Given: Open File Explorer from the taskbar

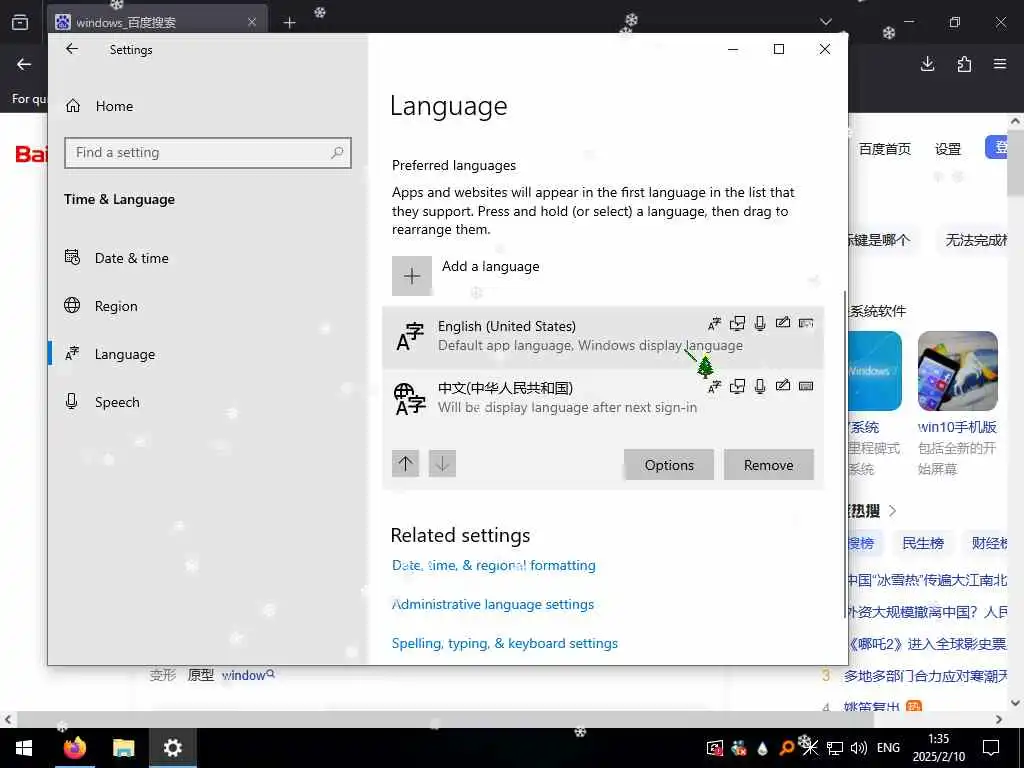Looking at the screenshot, I should click(123, 748).
